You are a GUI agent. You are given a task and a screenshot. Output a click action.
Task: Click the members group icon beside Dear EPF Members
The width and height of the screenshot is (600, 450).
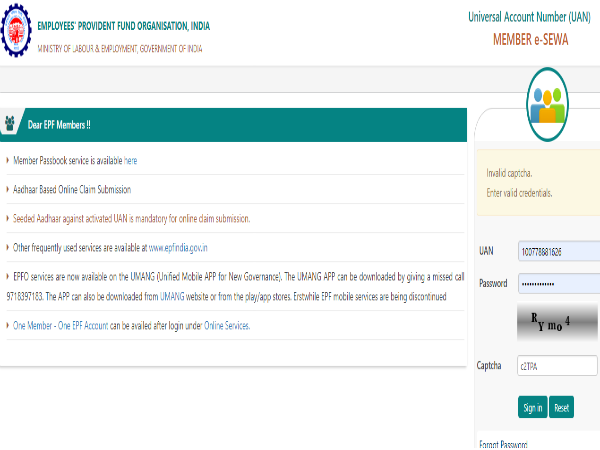click(10, 125)
